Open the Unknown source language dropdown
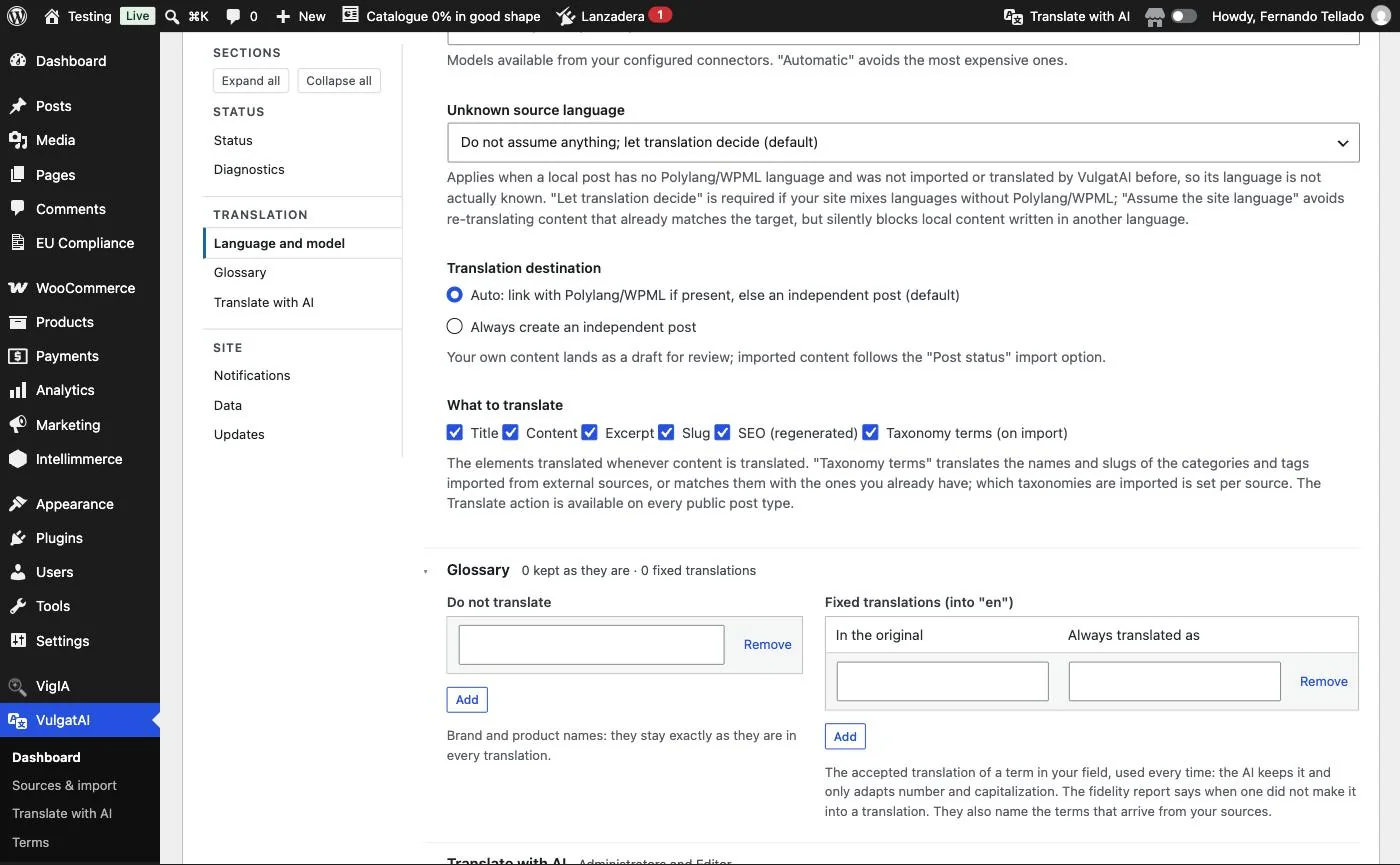Viewport: 1400px width, 865px height. click(x=903, y=143)
